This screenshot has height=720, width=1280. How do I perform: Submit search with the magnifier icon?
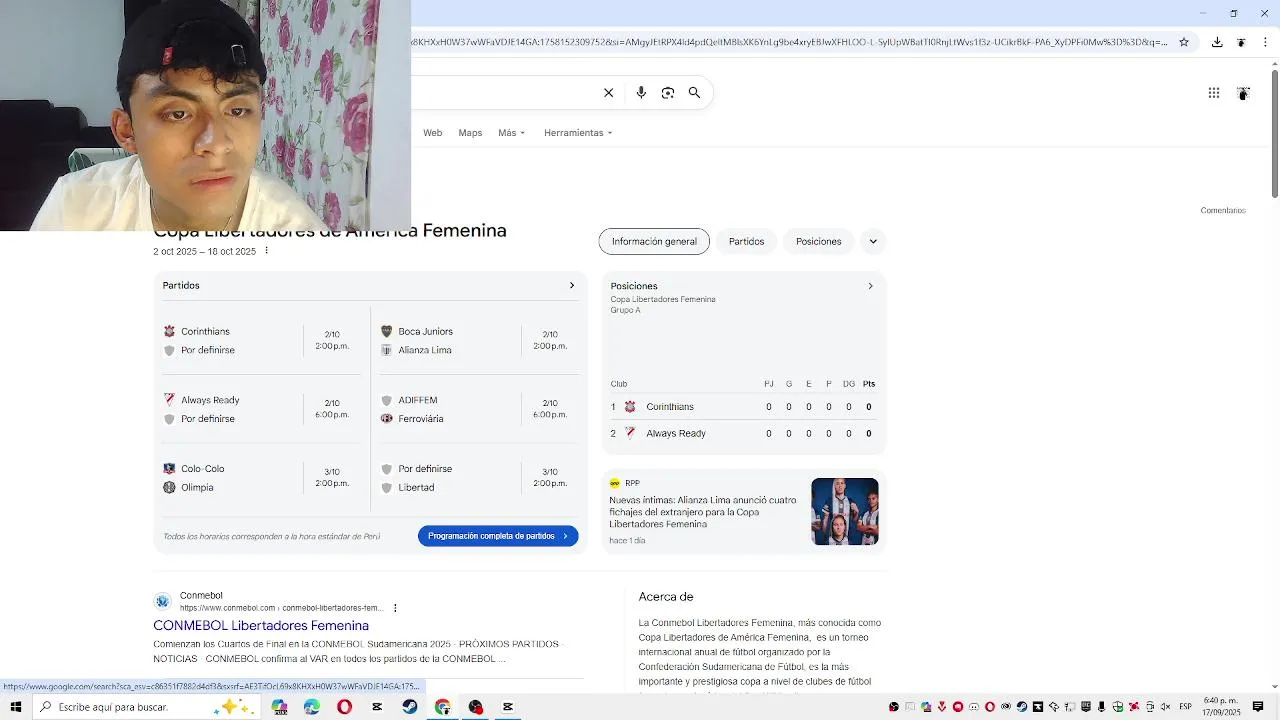pos(694,93)
